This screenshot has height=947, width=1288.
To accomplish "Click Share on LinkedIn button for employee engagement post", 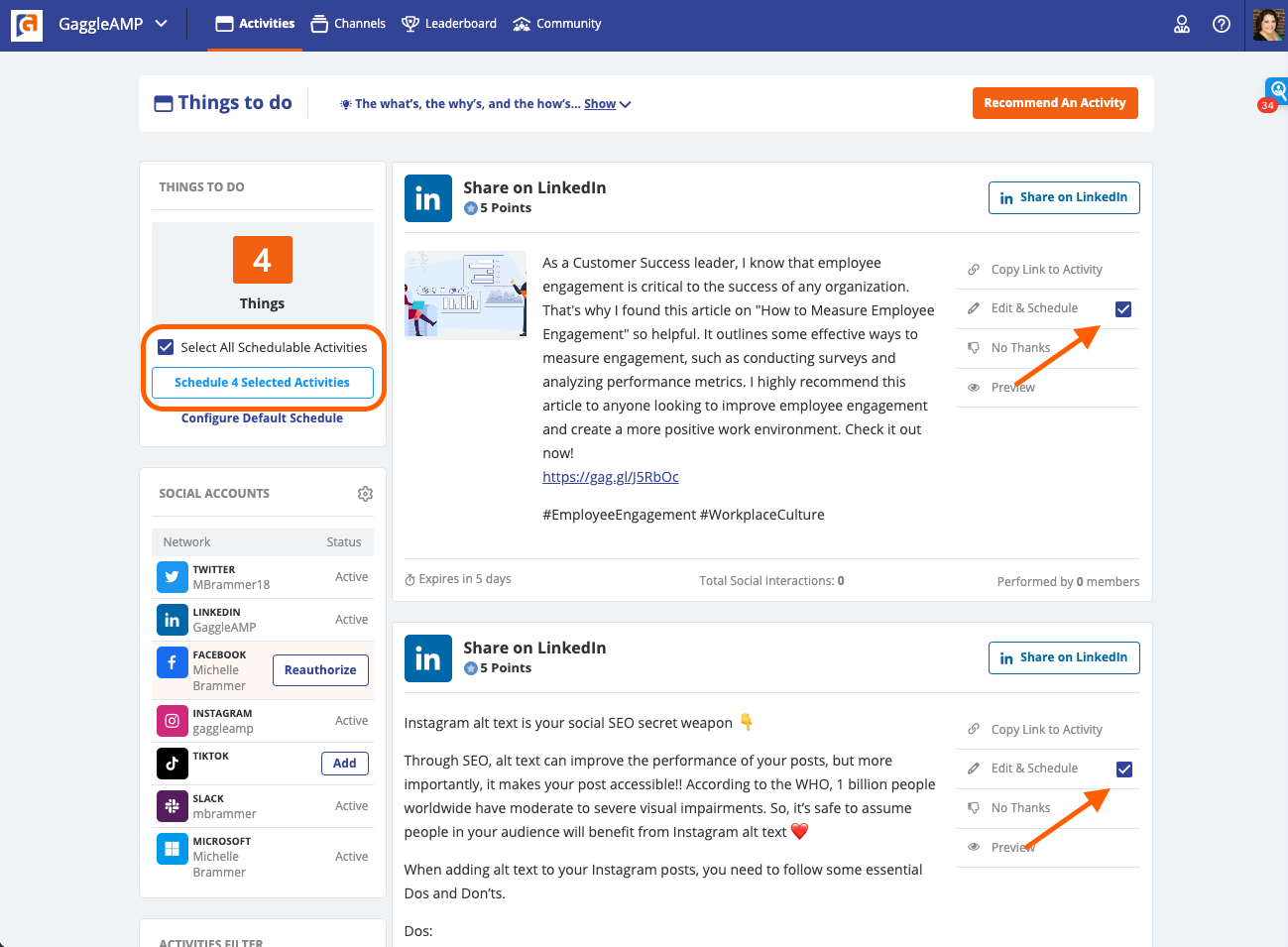I will 1064,197.
